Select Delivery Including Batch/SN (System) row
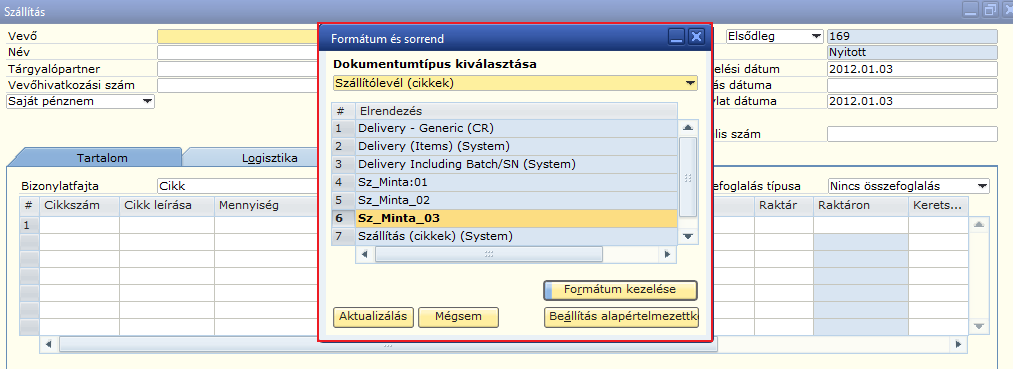1013x369 pixels. (x=516, y=164)
